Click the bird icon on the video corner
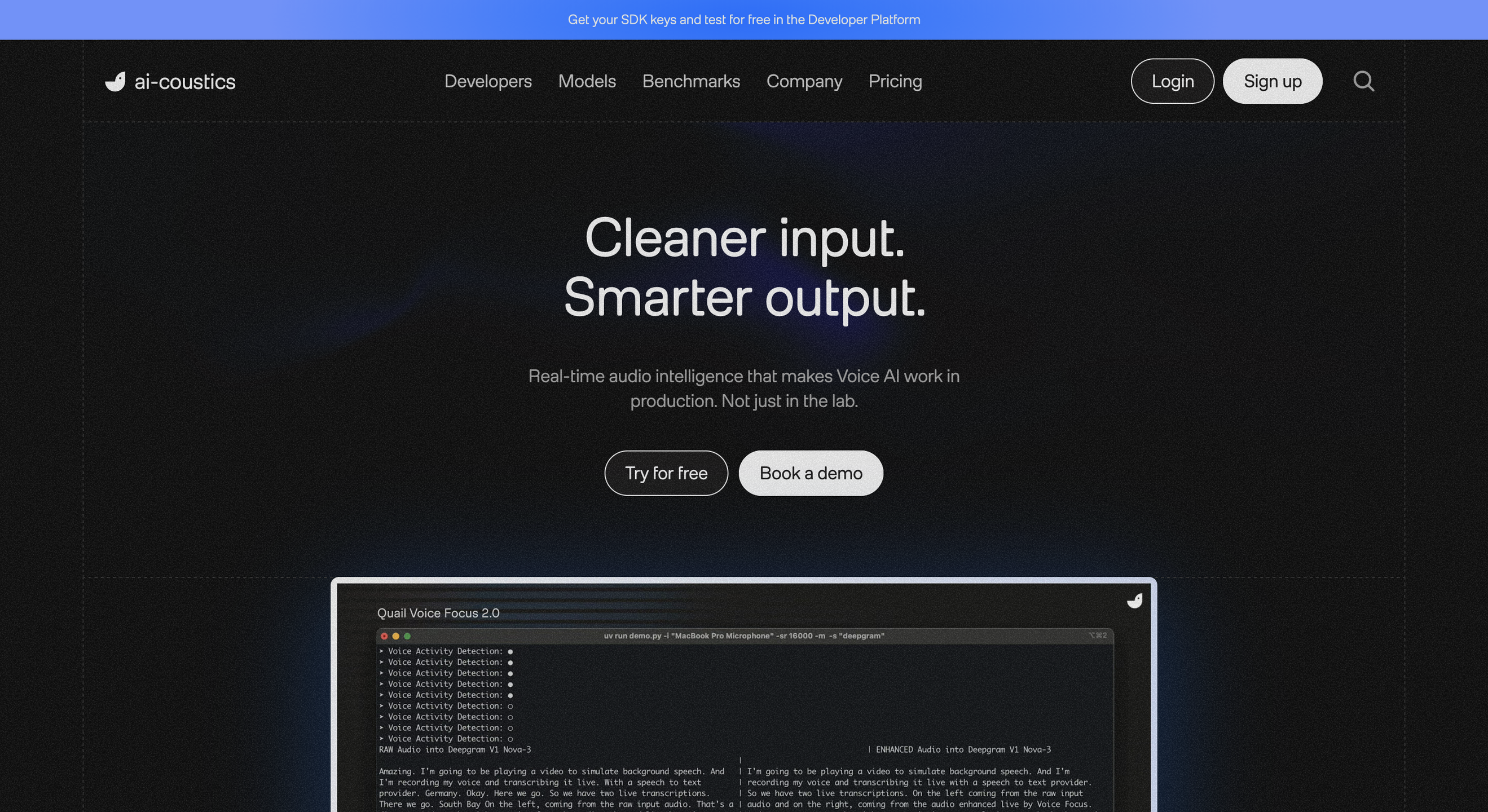The image size is (1488, 812). click(x=1134, y=601)
